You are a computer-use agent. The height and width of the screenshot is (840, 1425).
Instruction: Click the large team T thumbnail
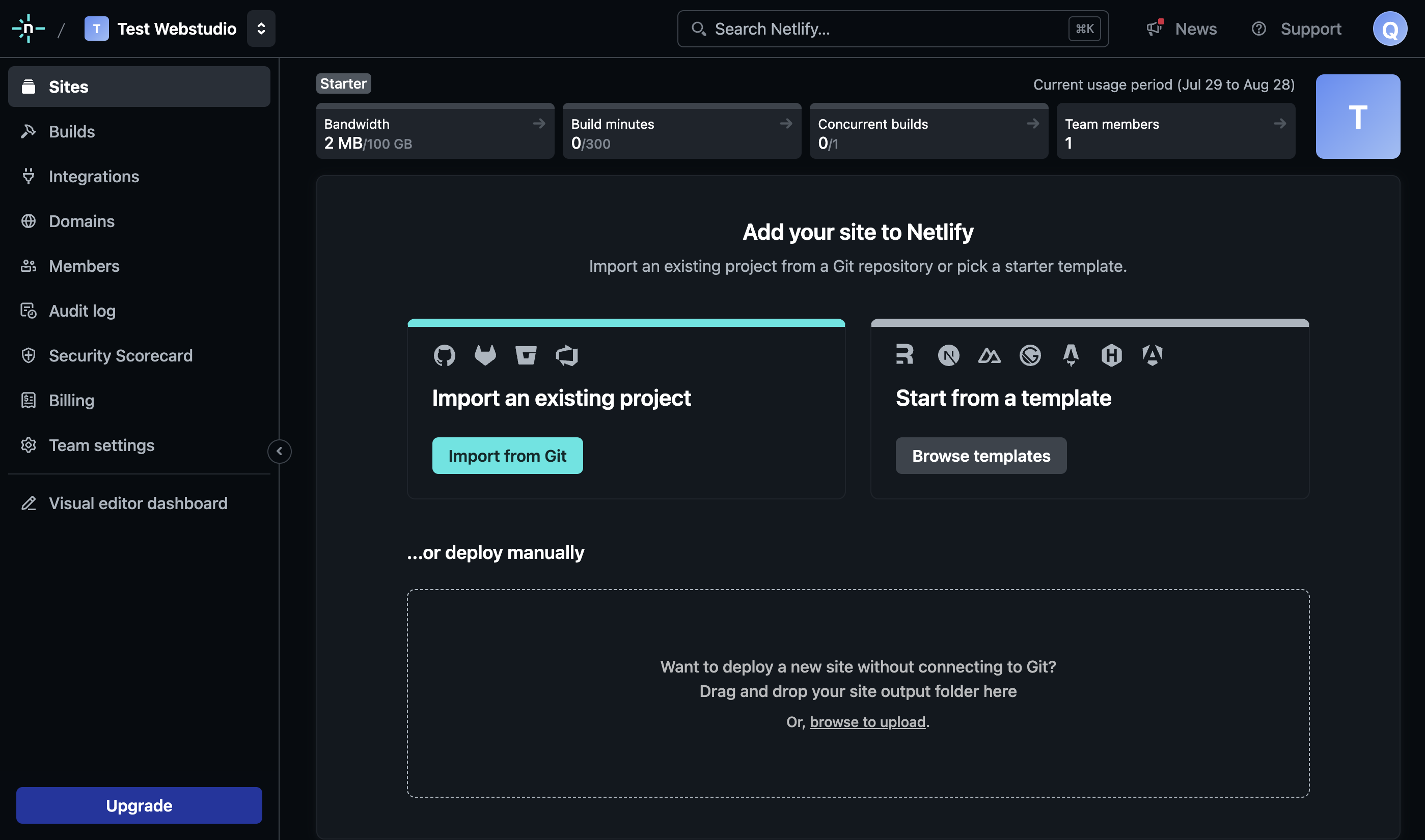[x=1358, y=117]
